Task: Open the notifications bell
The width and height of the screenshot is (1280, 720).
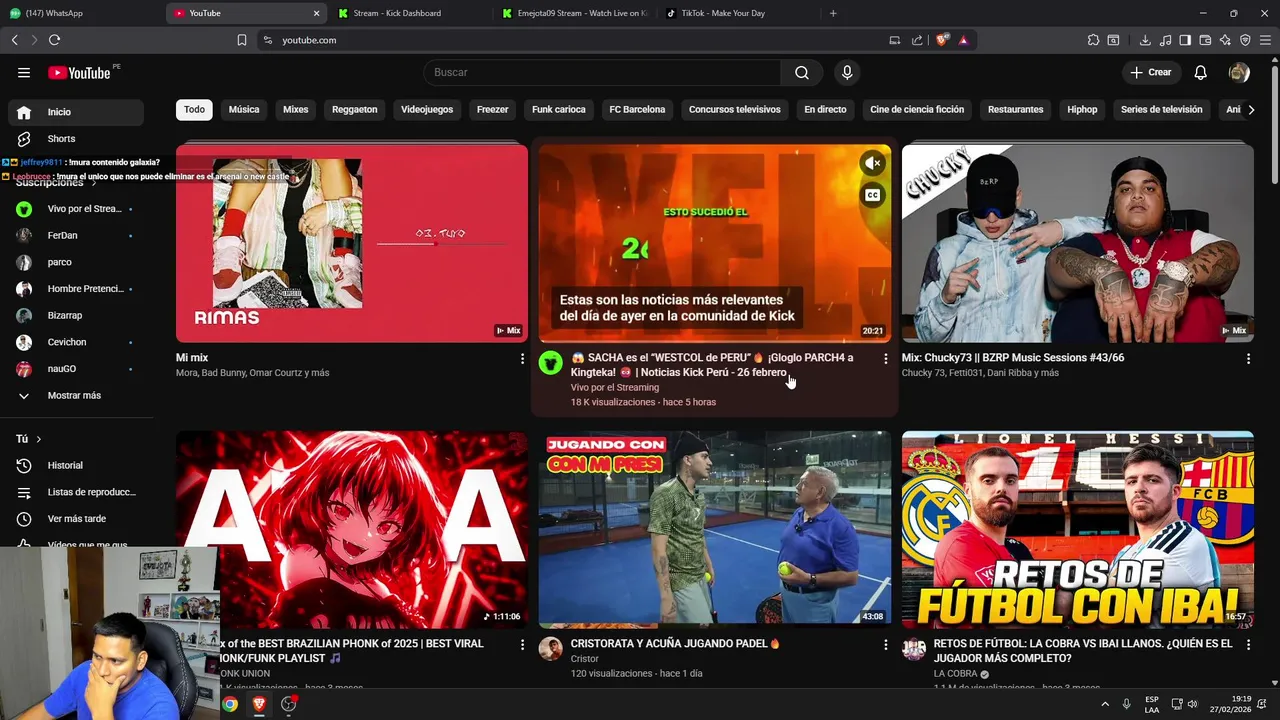Action: pos(1201,72)
